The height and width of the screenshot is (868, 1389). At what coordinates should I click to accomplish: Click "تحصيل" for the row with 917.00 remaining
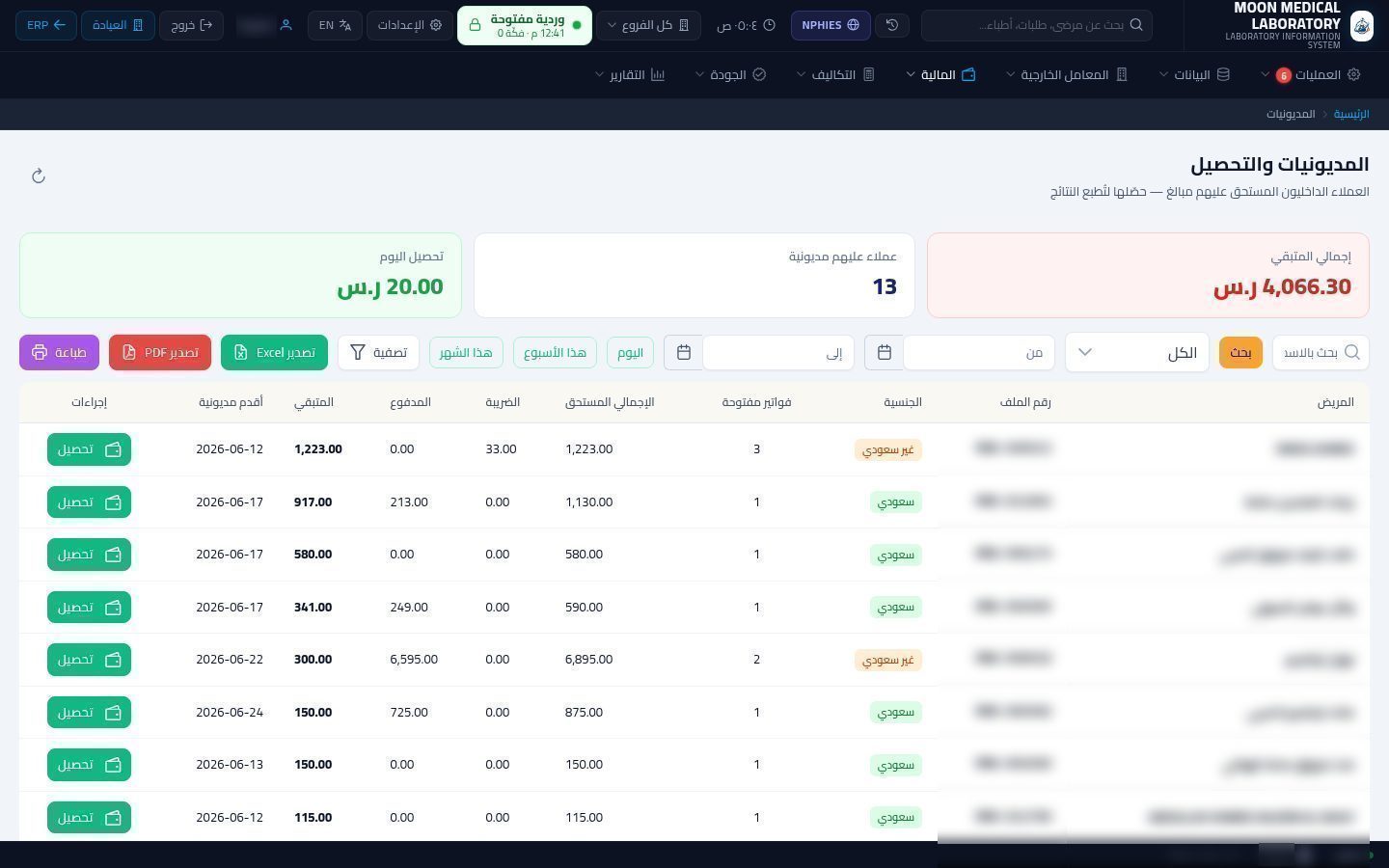pos(89,502)
